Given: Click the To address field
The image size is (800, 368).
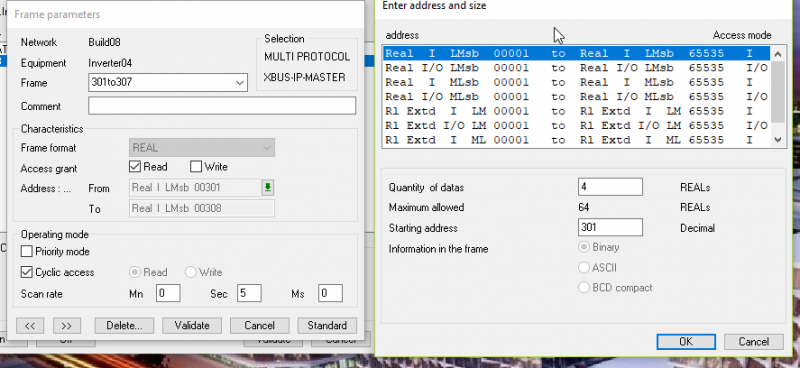Looking at the screenshot, I should tap(202, 208).
